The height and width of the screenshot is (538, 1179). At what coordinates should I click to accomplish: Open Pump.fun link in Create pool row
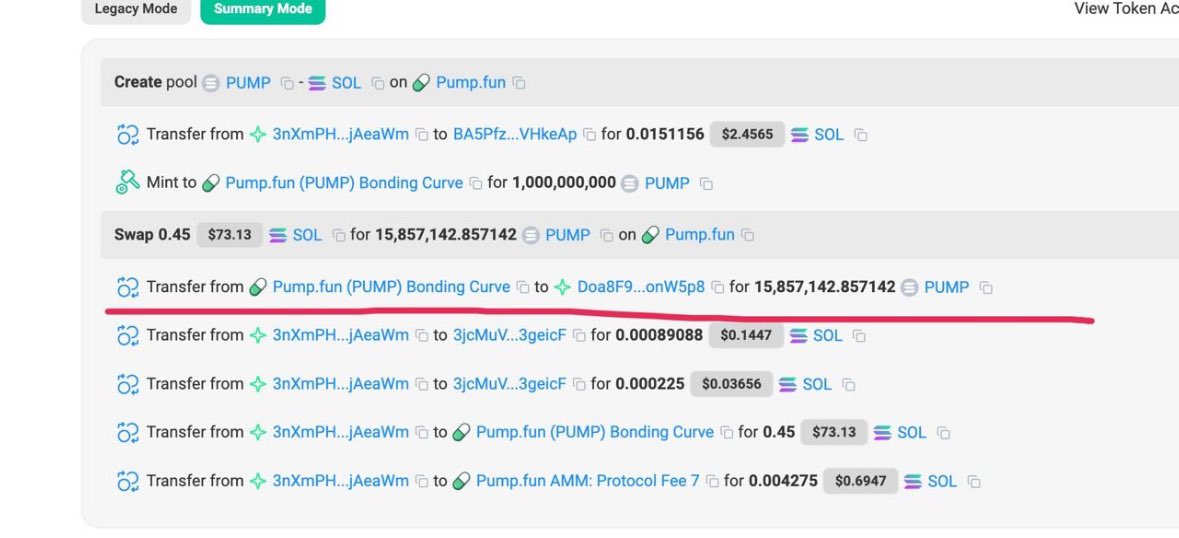pyautogui.click(x=471, y=83)
